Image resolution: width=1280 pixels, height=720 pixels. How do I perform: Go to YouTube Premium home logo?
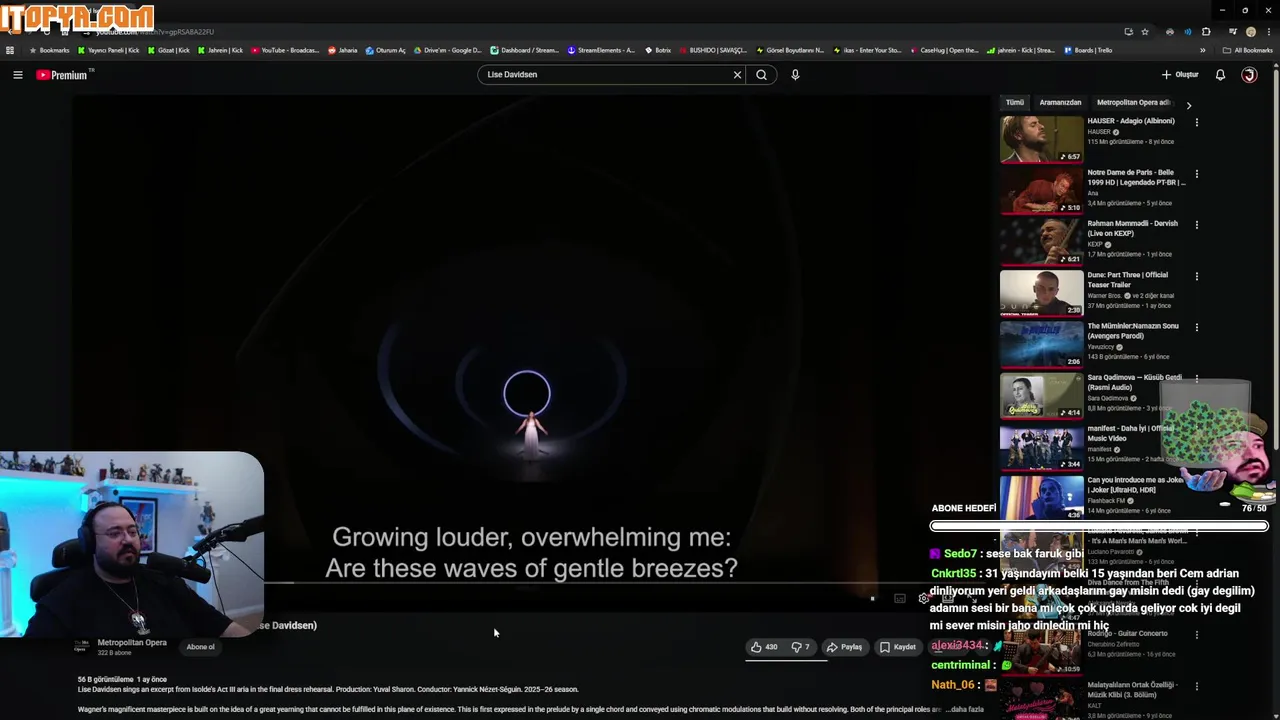64,75
